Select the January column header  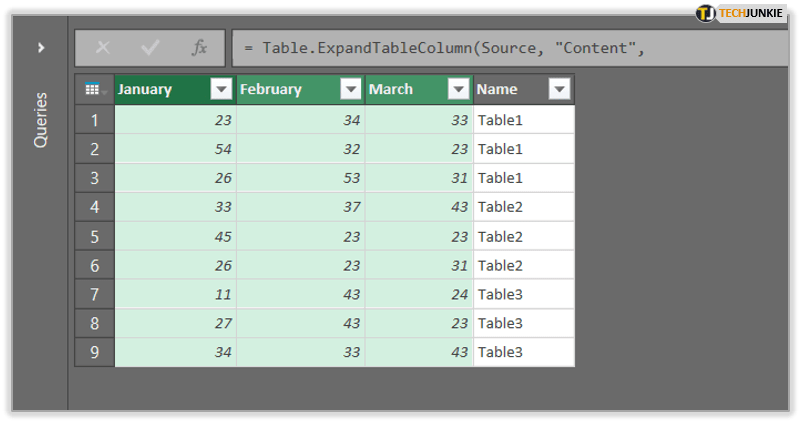(160, 90)
